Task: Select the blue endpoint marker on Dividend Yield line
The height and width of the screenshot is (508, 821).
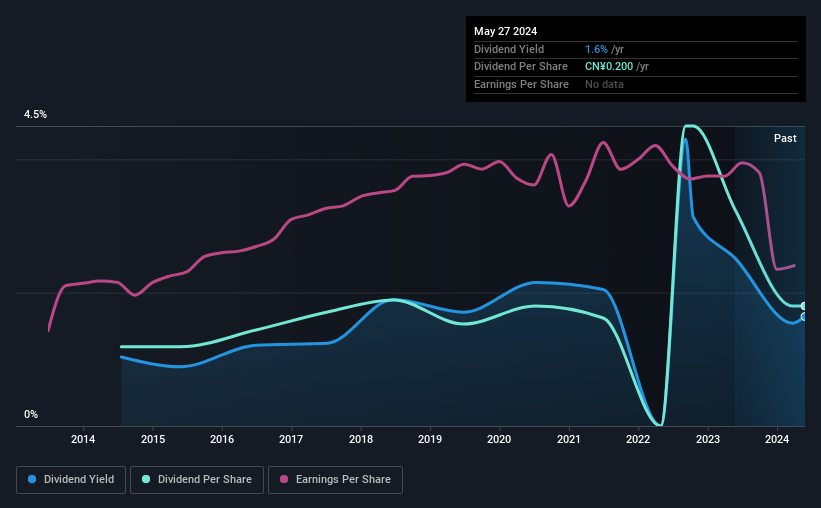Action: tap(803, 317)
